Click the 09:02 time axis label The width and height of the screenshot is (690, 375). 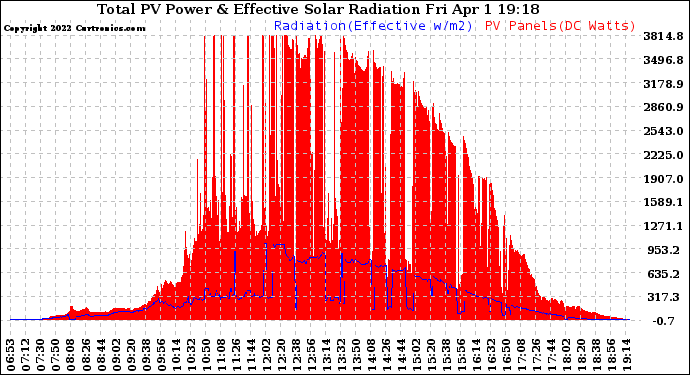(x=117, y=355)
